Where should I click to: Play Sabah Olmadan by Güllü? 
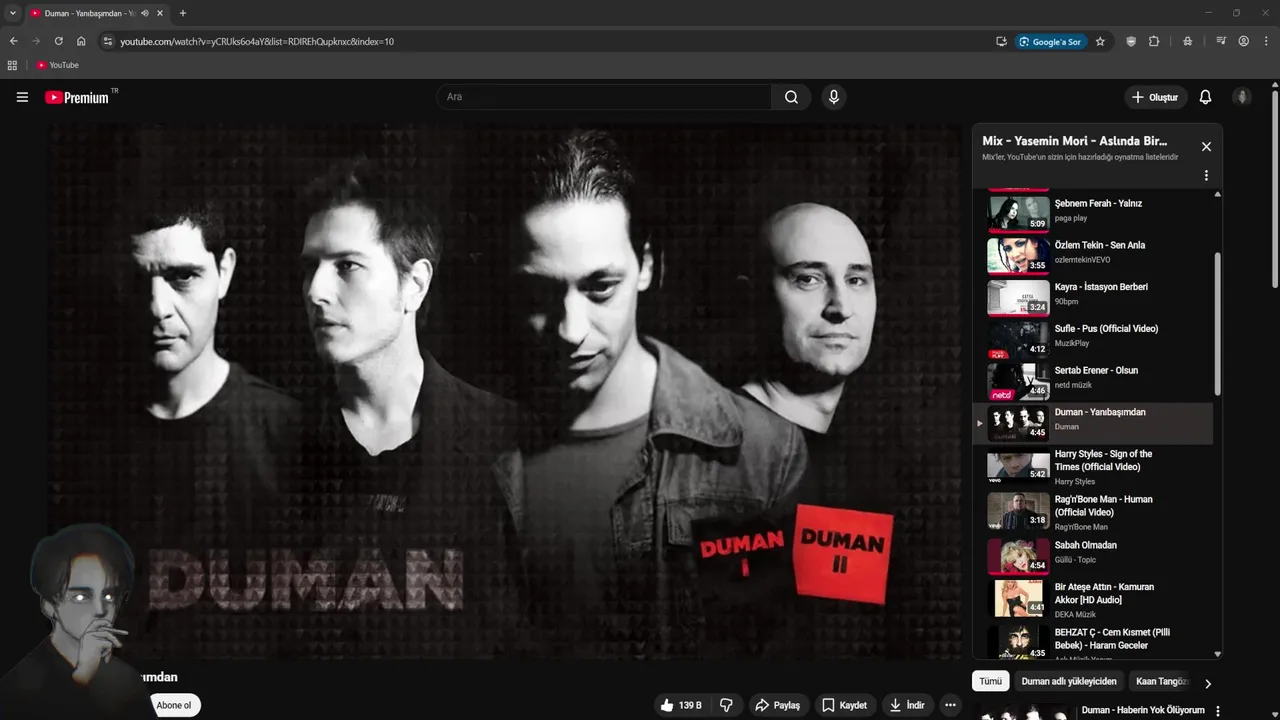point(1093,556)
